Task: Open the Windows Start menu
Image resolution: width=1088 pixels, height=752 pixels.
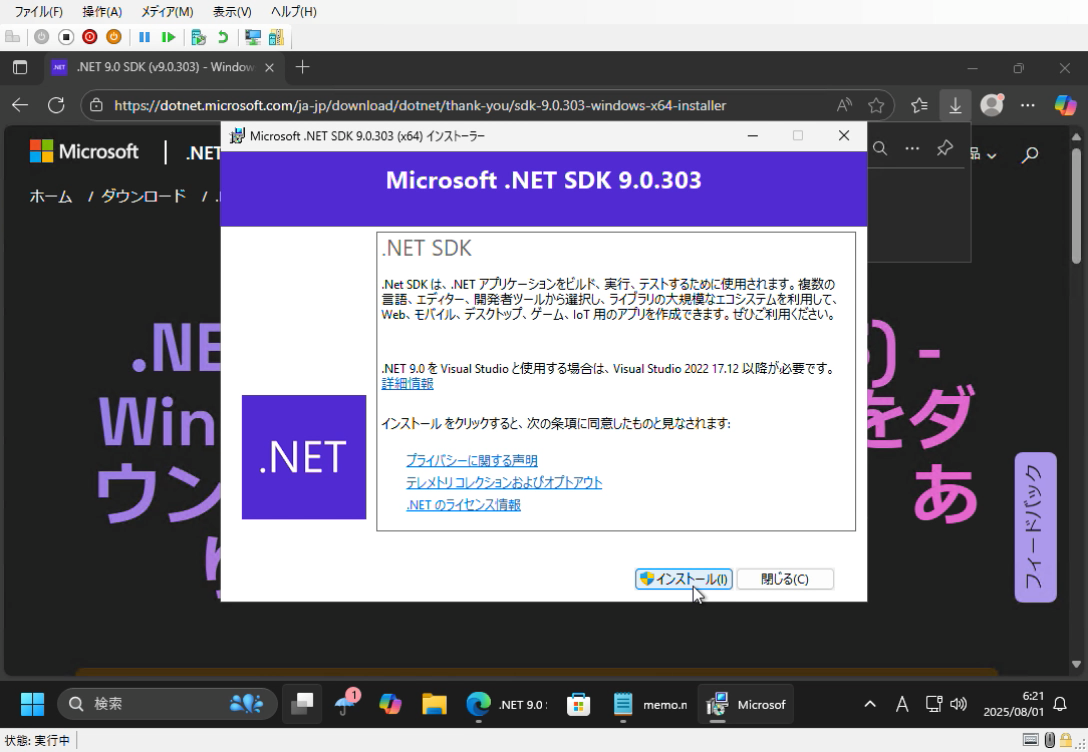Action: pos(32,704)
